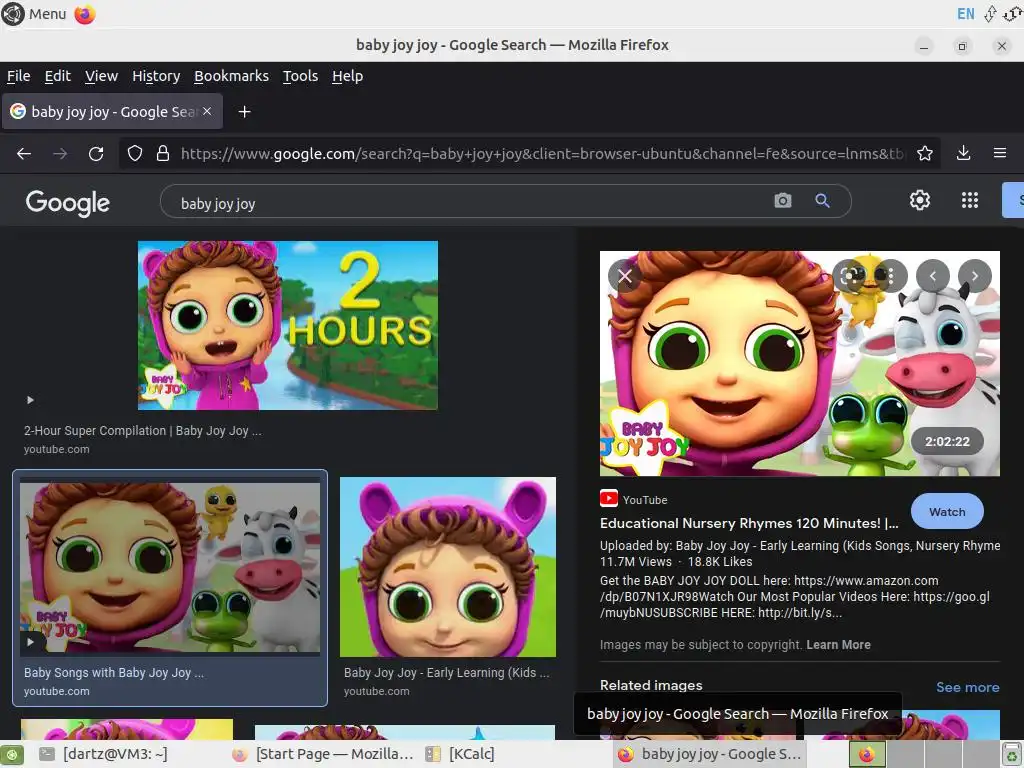Click the Watch button
1024x768 pixels.
click(x=947, y=512)
